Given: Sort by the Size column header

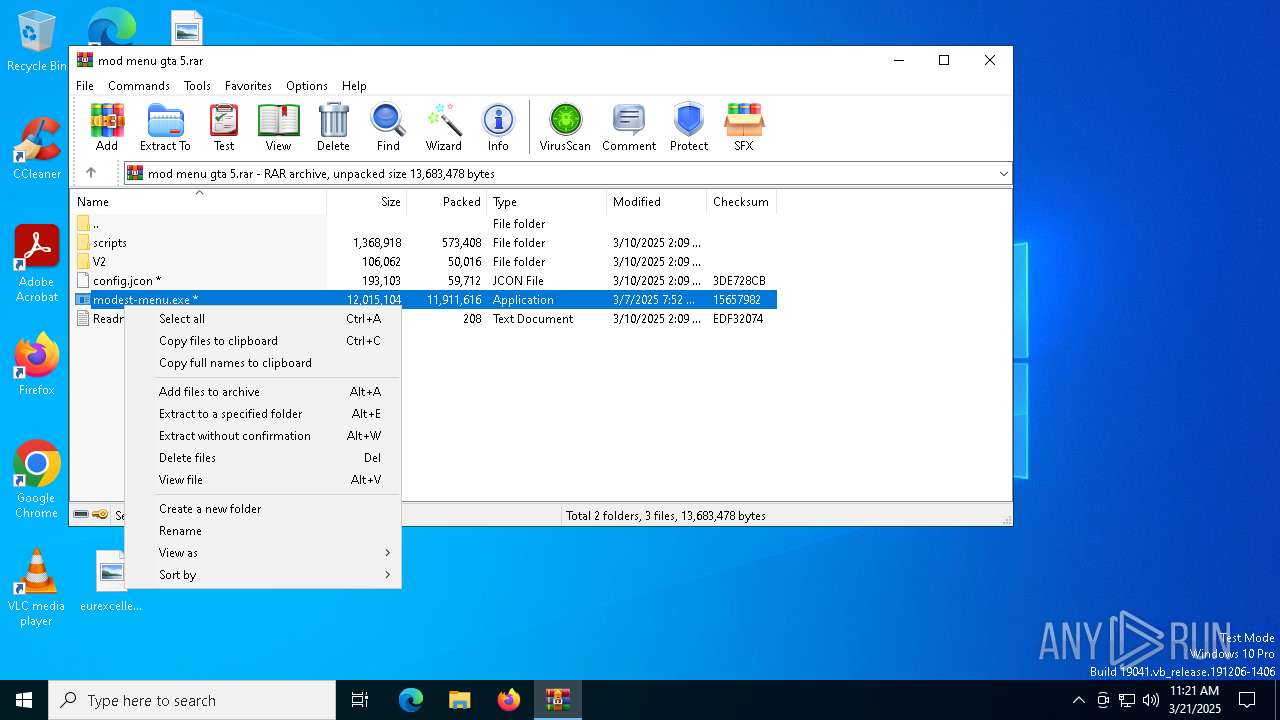Looking at the screenshot, I should (x=367, y=202).
